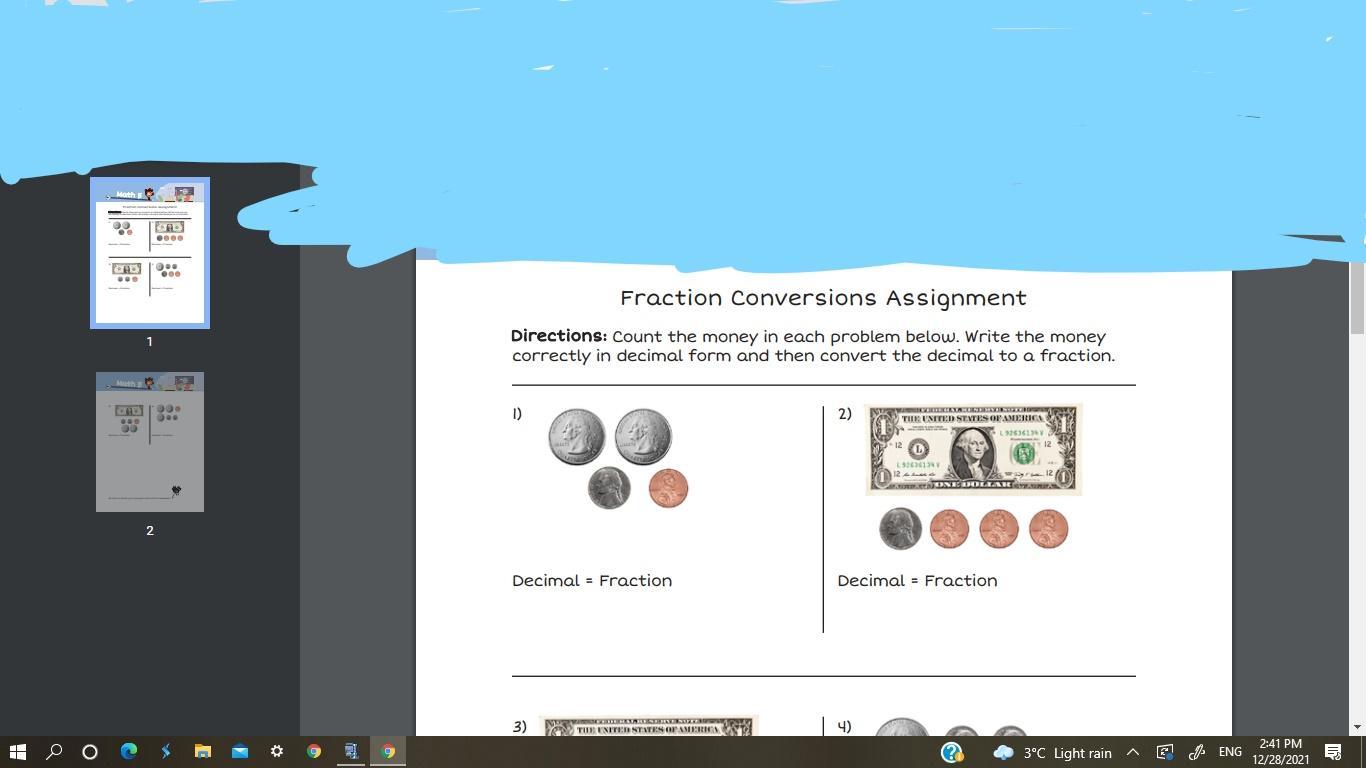Open the Windows Start menu
Image resolution: width=1366 pixels, height=768 pixels.
point(17,751)
